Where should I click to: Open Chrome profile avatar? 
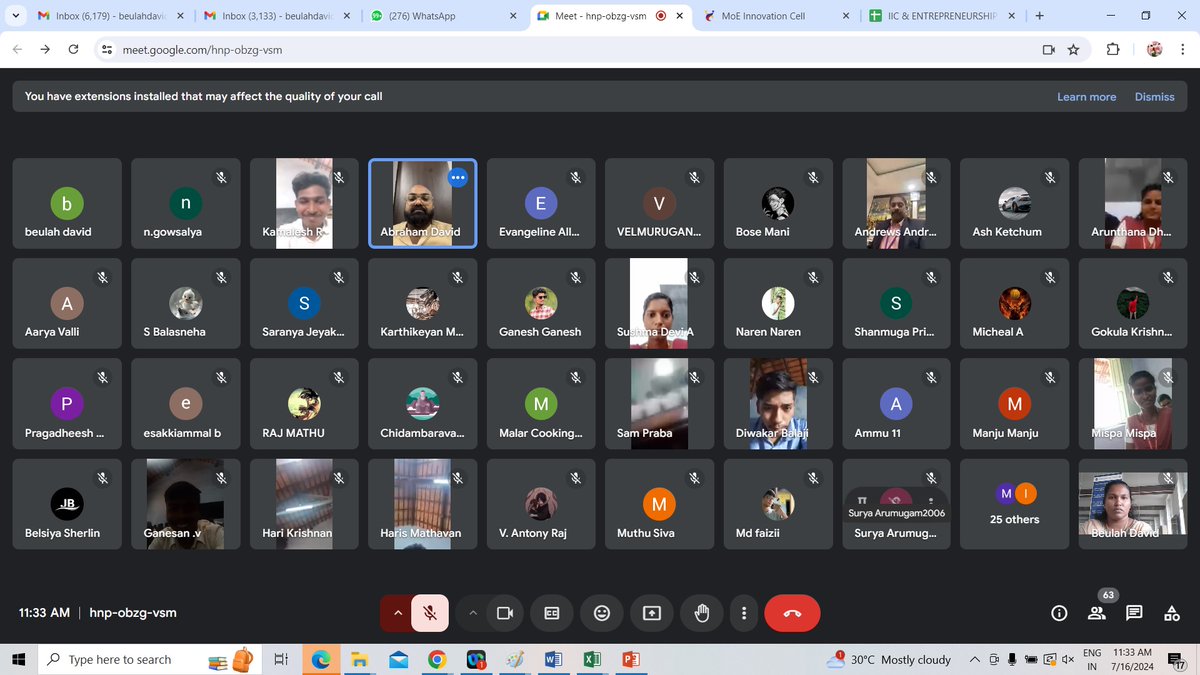(x=1154, y=49)
